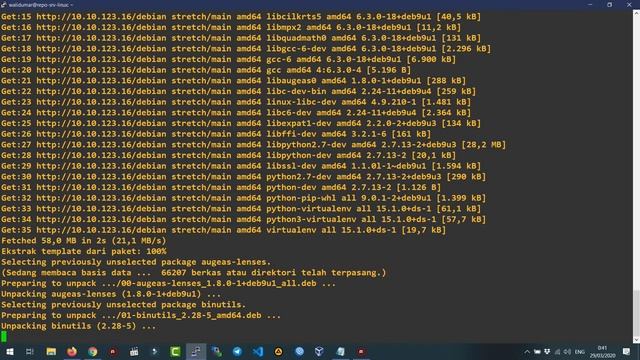Click the terminal scrollbar down arrow
The width and height of the screenshot is (640, 360).
click(x=636, y=340)
